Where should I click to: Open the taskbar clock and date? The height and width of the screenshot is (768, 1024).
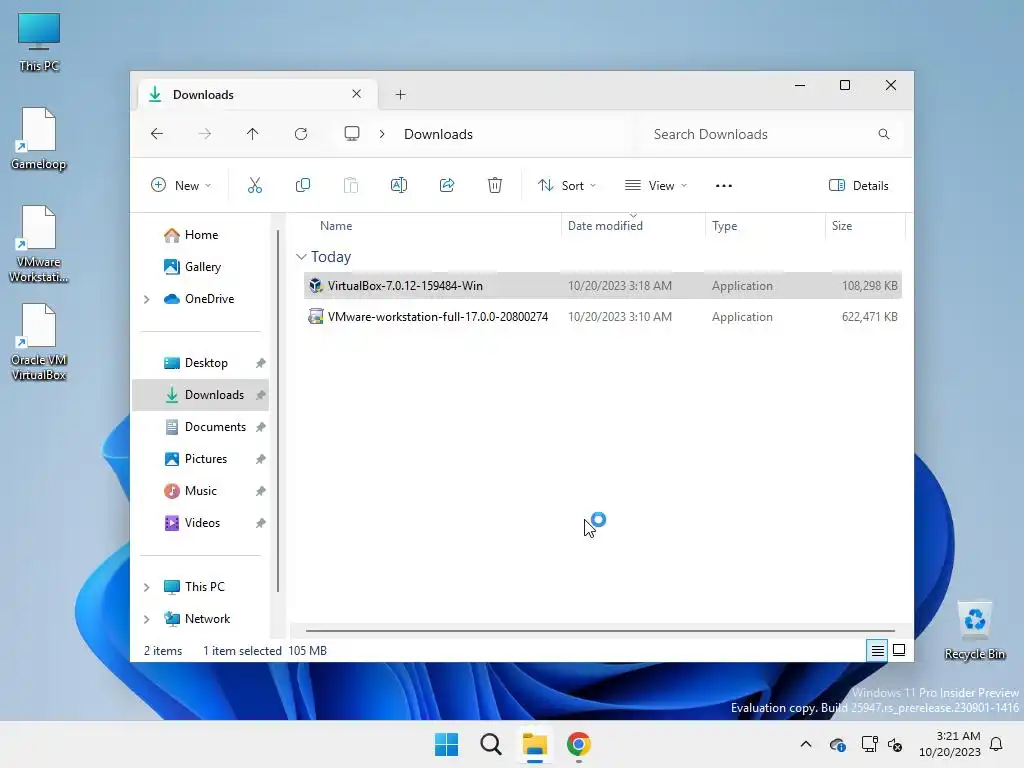(x=950, y=744)
